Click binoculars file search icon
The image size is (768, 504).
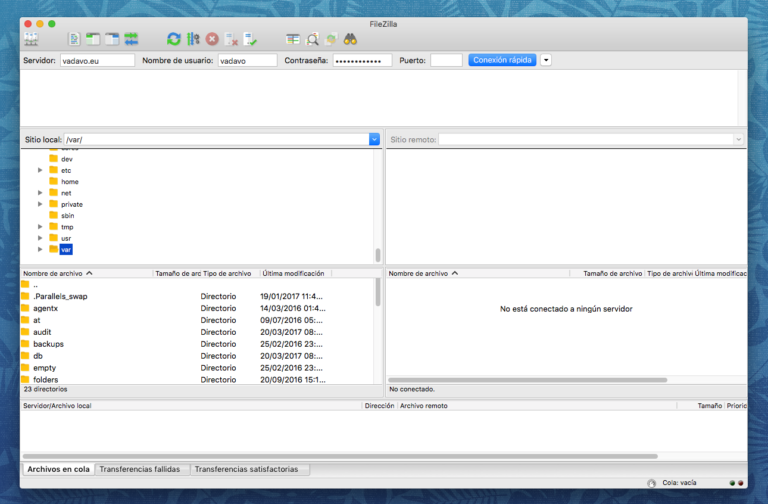(x=350, y=39)
